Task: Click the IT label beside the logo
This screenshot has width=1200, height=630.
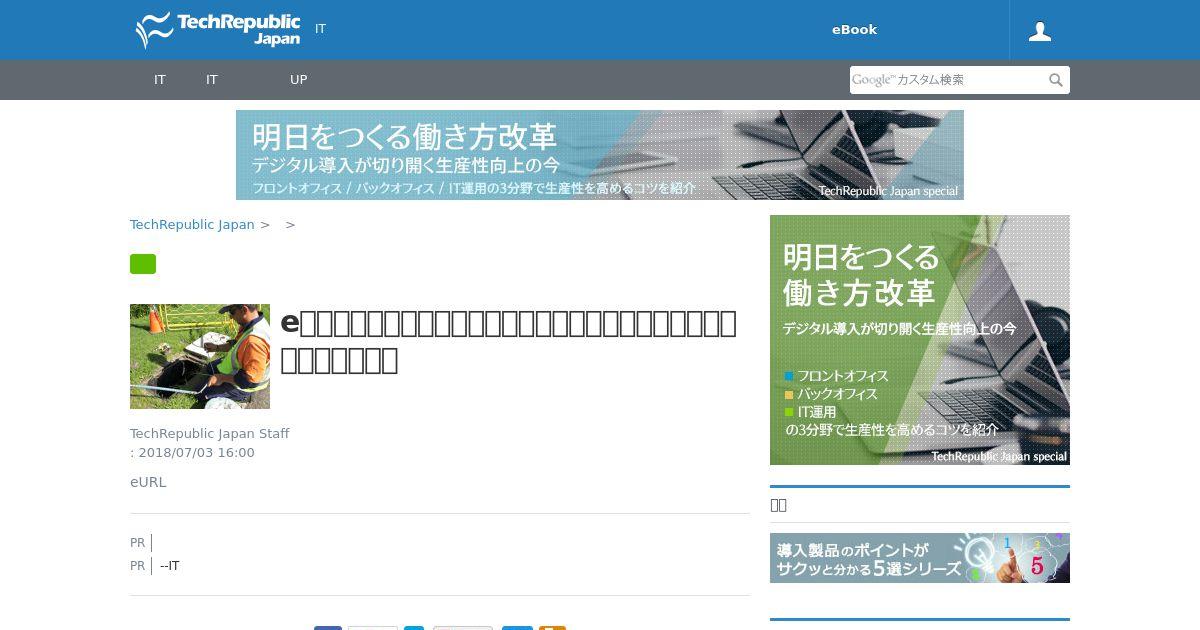Action: pyautogui.click(x=320, y=29)
